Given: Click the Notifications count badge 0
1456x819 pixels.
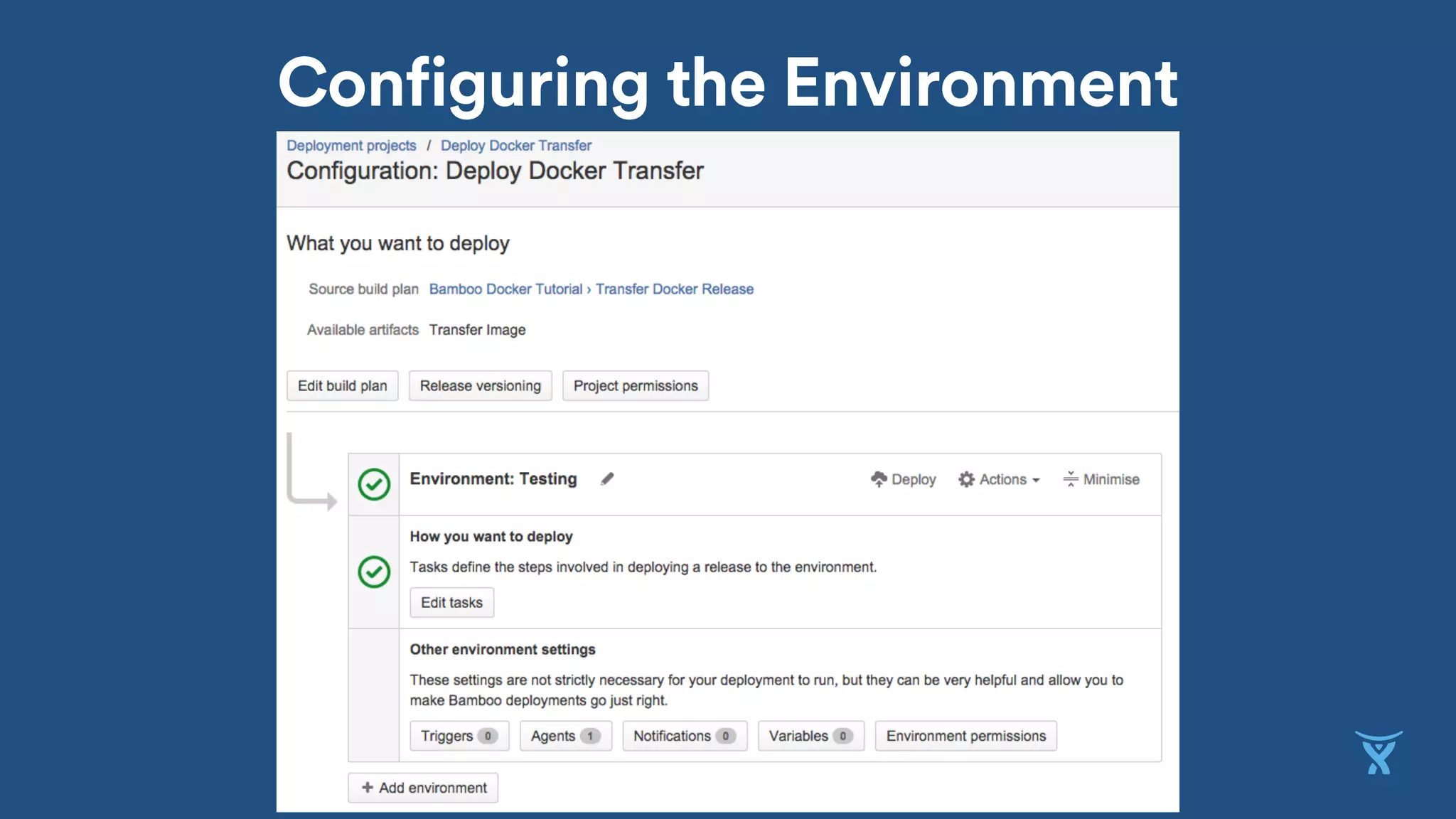Looking at the screenshot, I should [726, 737].
